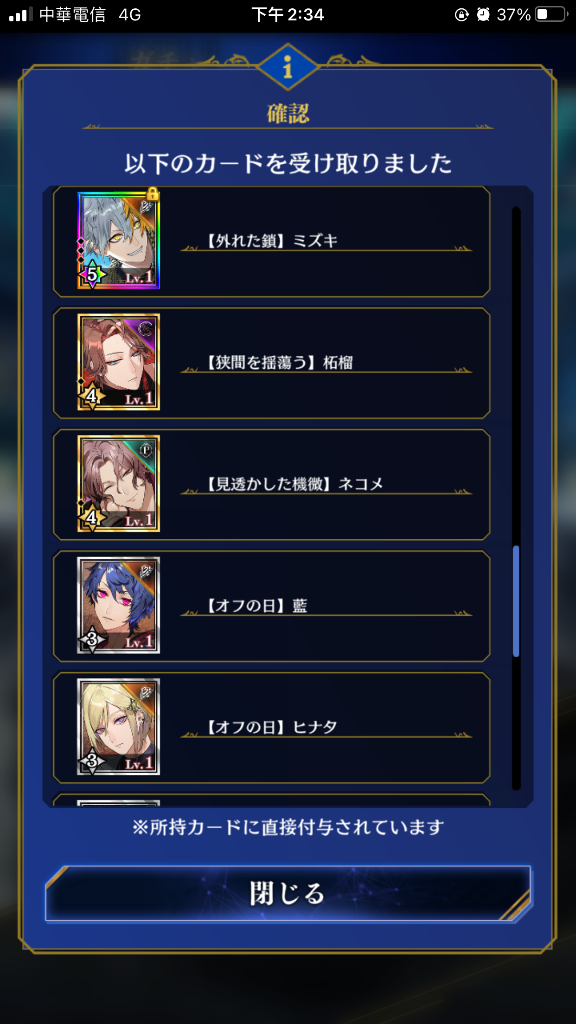Select the 【見透かした機微】ネコメ card thumbnail
Viewport: 576px width, 1024px height.
pos(118,484)
